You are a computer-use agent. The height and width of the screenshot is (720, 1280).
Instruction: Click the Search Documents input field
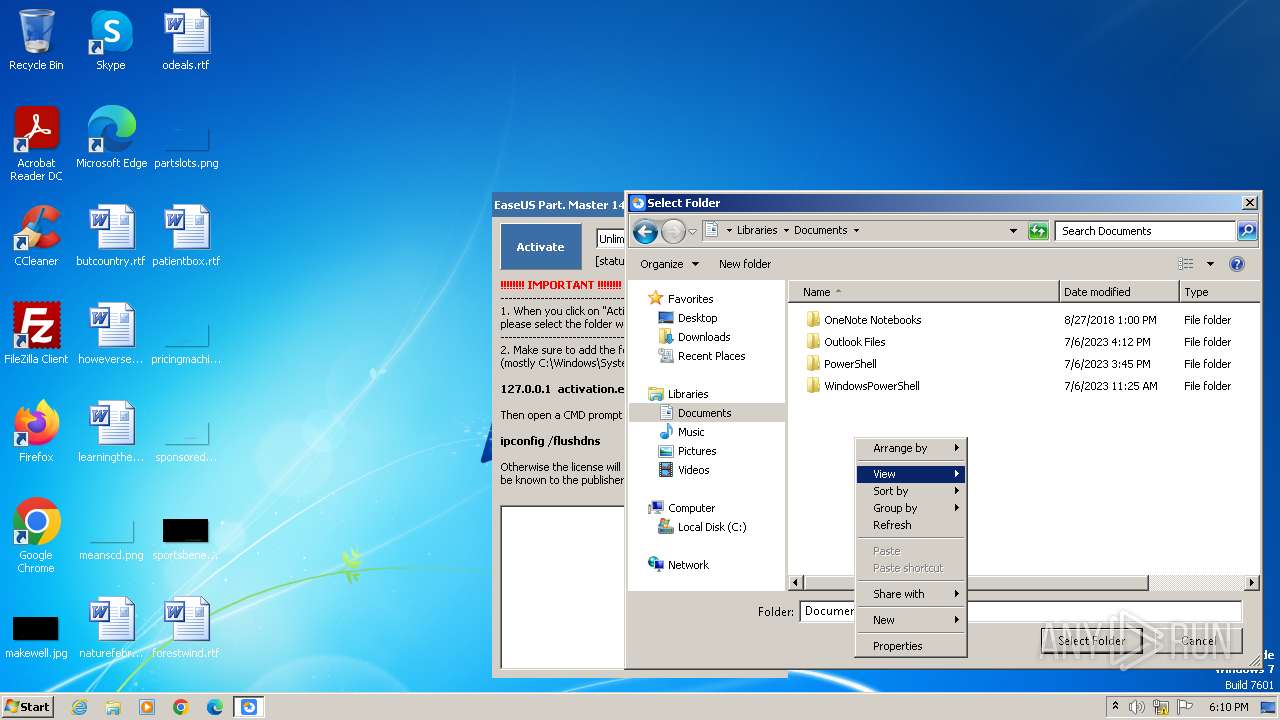pos(1145,231)
